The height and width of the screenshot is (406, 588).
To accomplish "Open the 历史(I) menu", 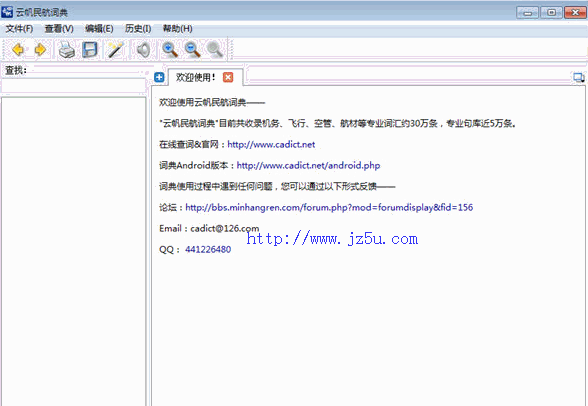I will click(x=138, y=29).
